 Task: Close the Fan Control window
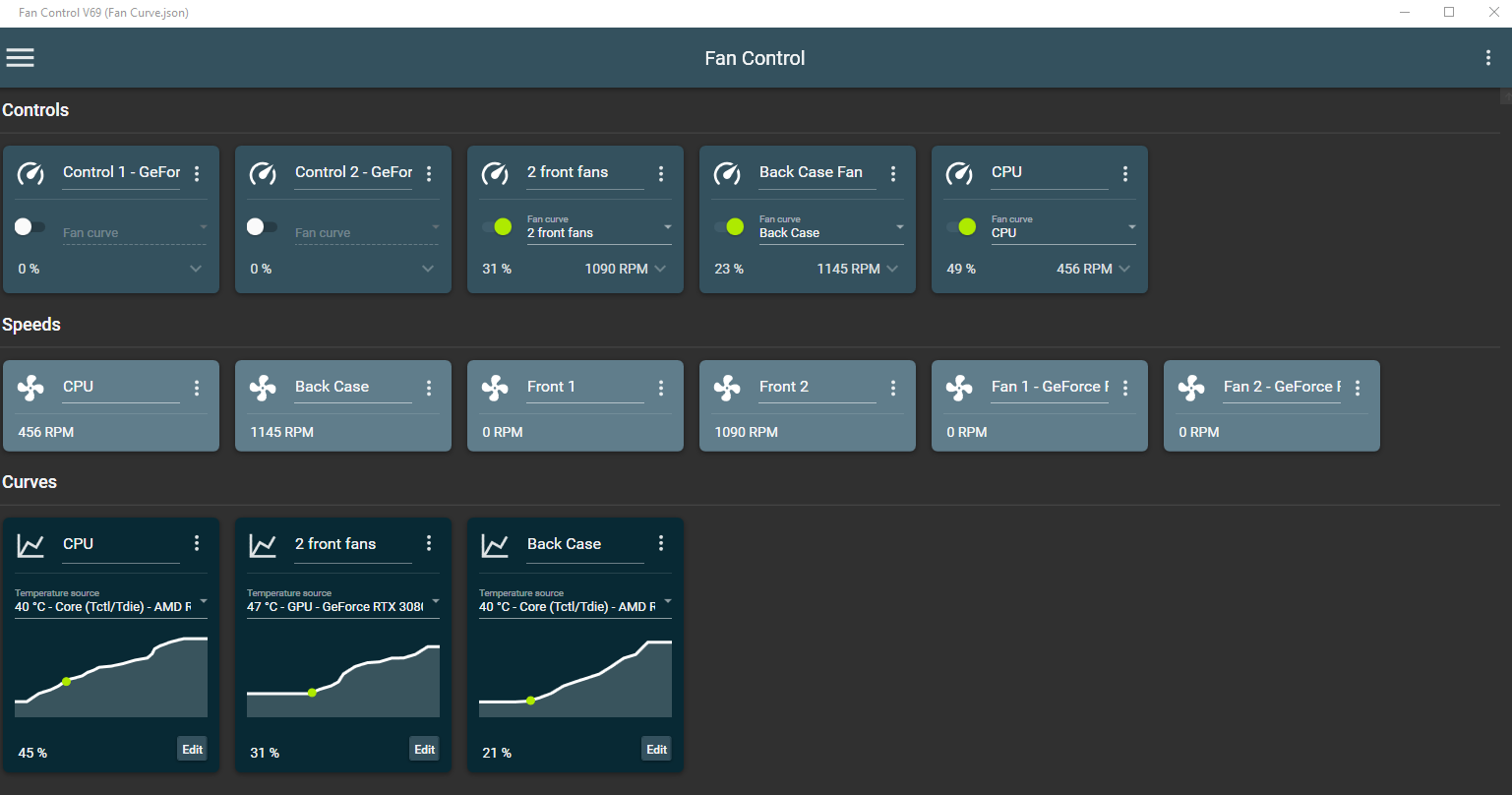point(1492,12)
